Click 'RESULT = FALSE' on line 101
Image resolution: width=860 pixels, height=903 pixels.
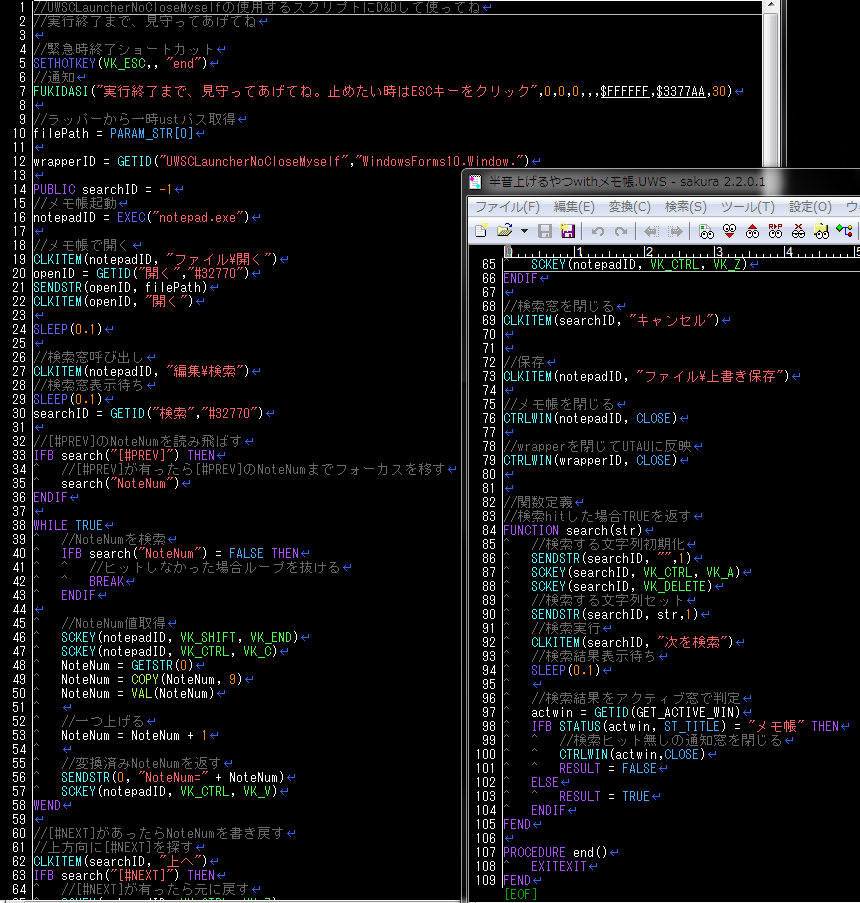click(608, 768)
